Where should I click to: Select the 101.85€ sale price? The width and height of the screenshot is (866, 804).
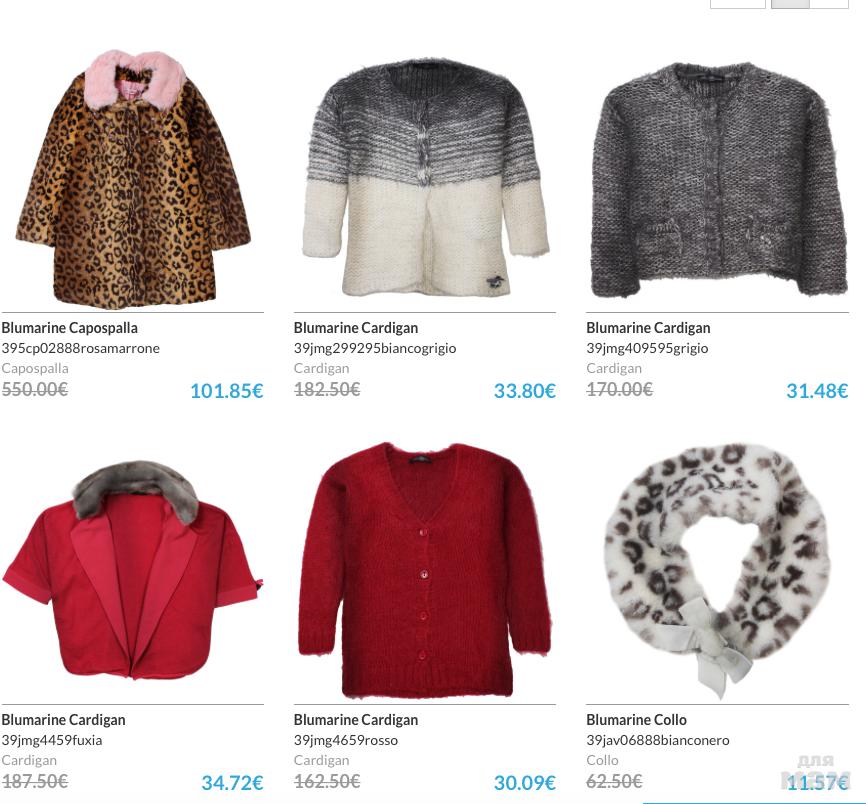click(227, 391)
